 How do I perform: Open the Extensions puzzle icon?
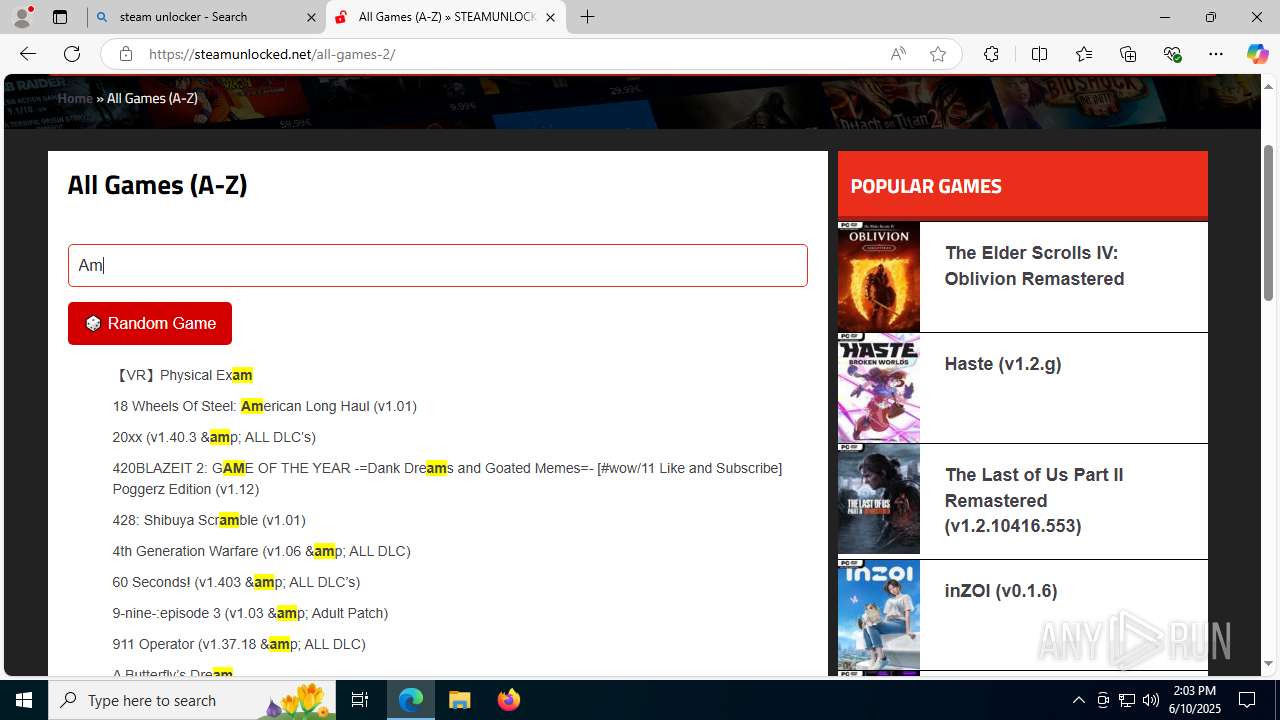pyautogui.click(x=991, y=54)
